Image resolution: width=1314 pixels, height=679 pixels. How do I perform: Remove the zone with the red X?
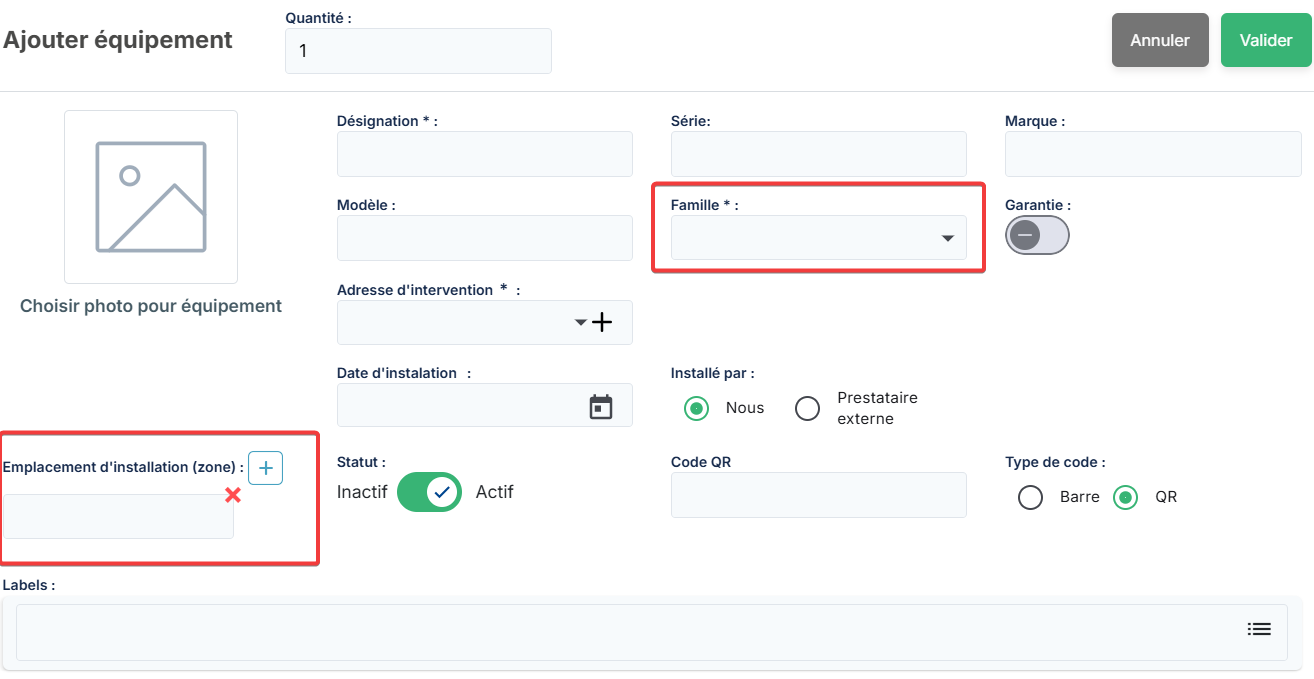pyautogui.click(x=233, y=495)
